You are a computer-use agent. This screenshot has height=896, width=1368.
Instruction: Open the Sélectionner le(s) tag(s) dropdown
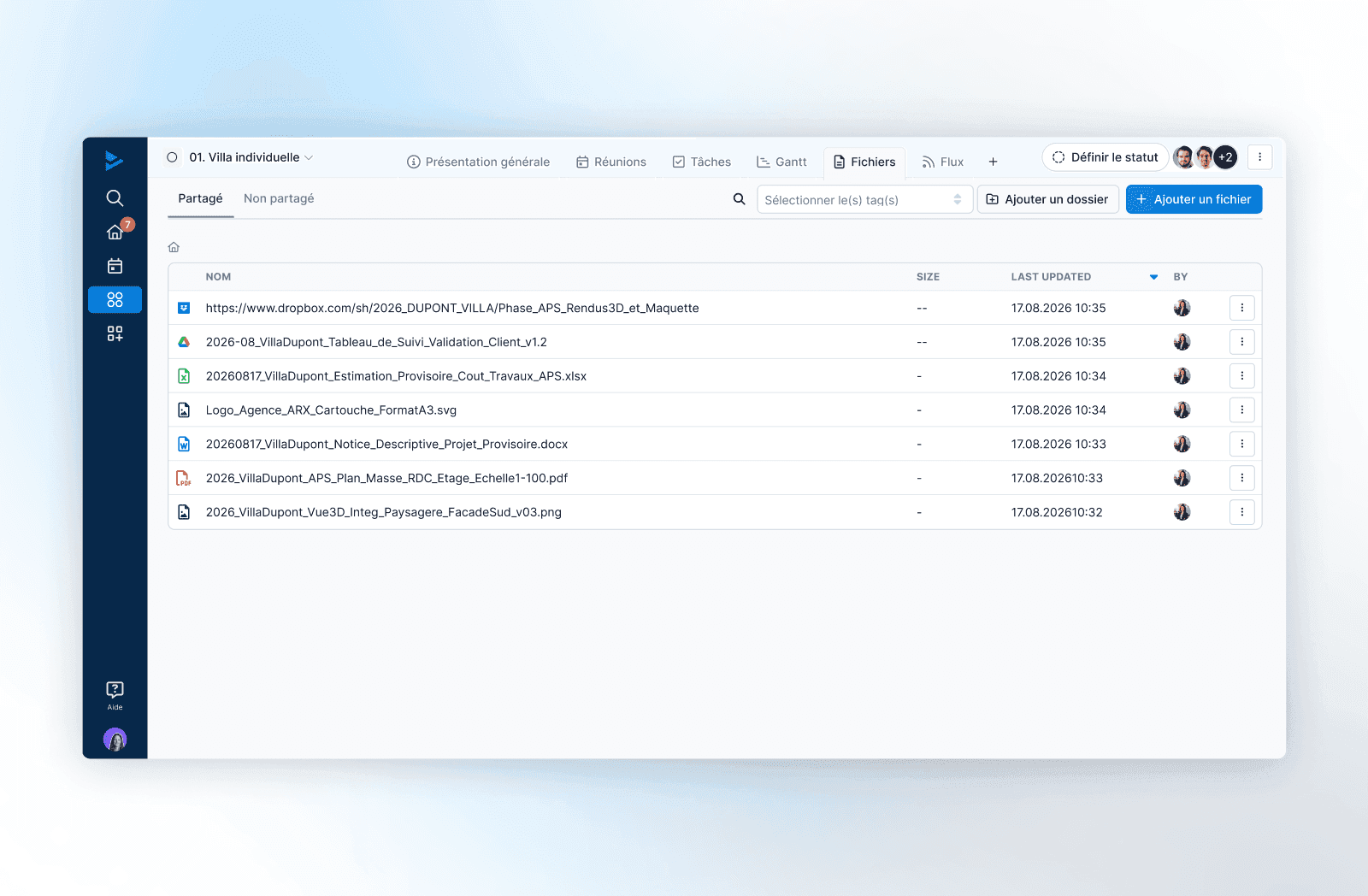point(864,199)
